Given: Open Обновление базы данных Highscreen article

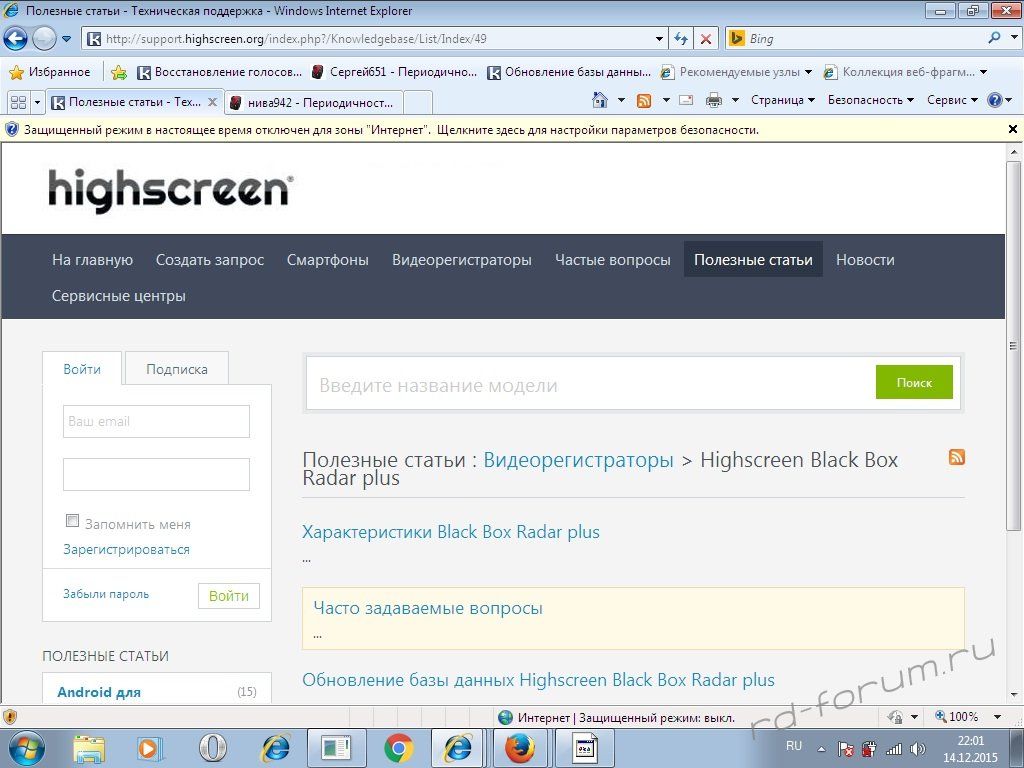Looking at the screenshot, I should click(538, 680).
